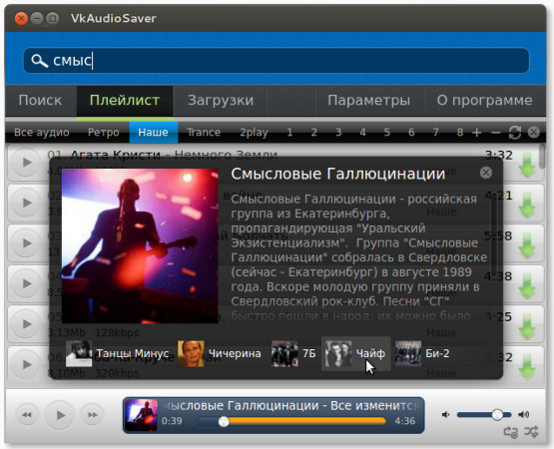Download the track lasting 5:58
554x449 pixels.
(527, 246)
